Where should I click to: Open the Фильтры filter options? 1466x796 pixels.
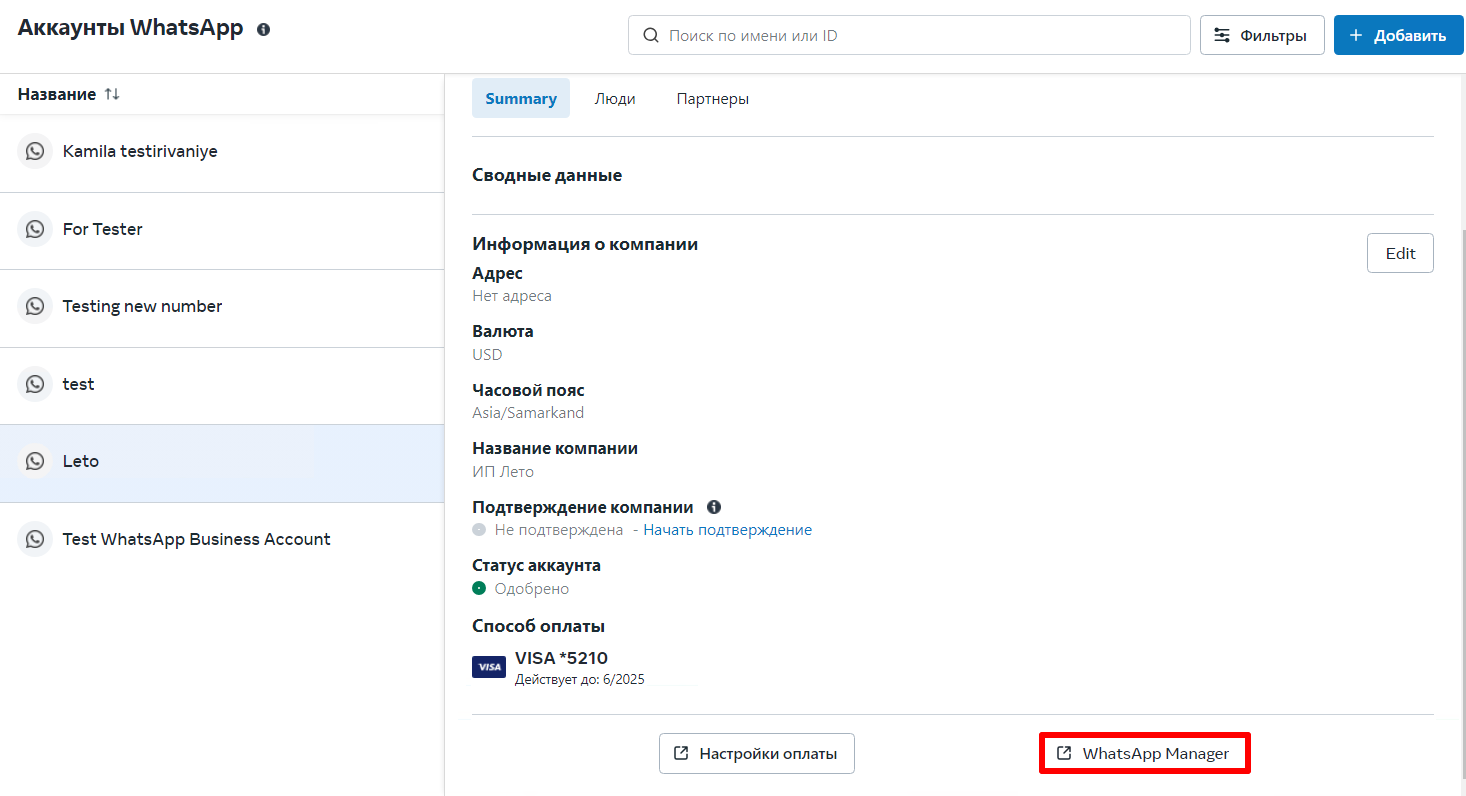tap(1262, 36)
